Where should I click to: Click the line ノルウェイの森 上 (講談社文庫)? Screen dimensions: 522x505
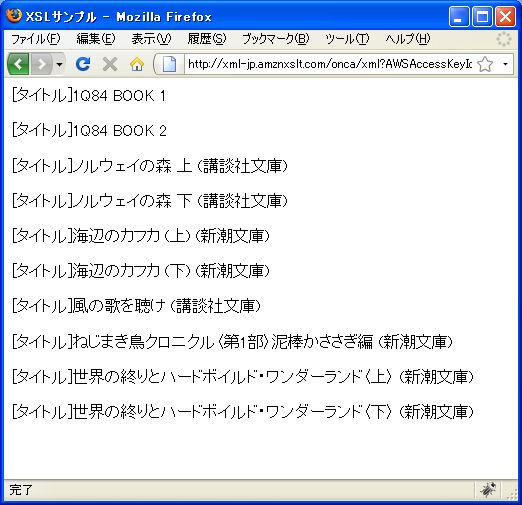click(150, 166)
